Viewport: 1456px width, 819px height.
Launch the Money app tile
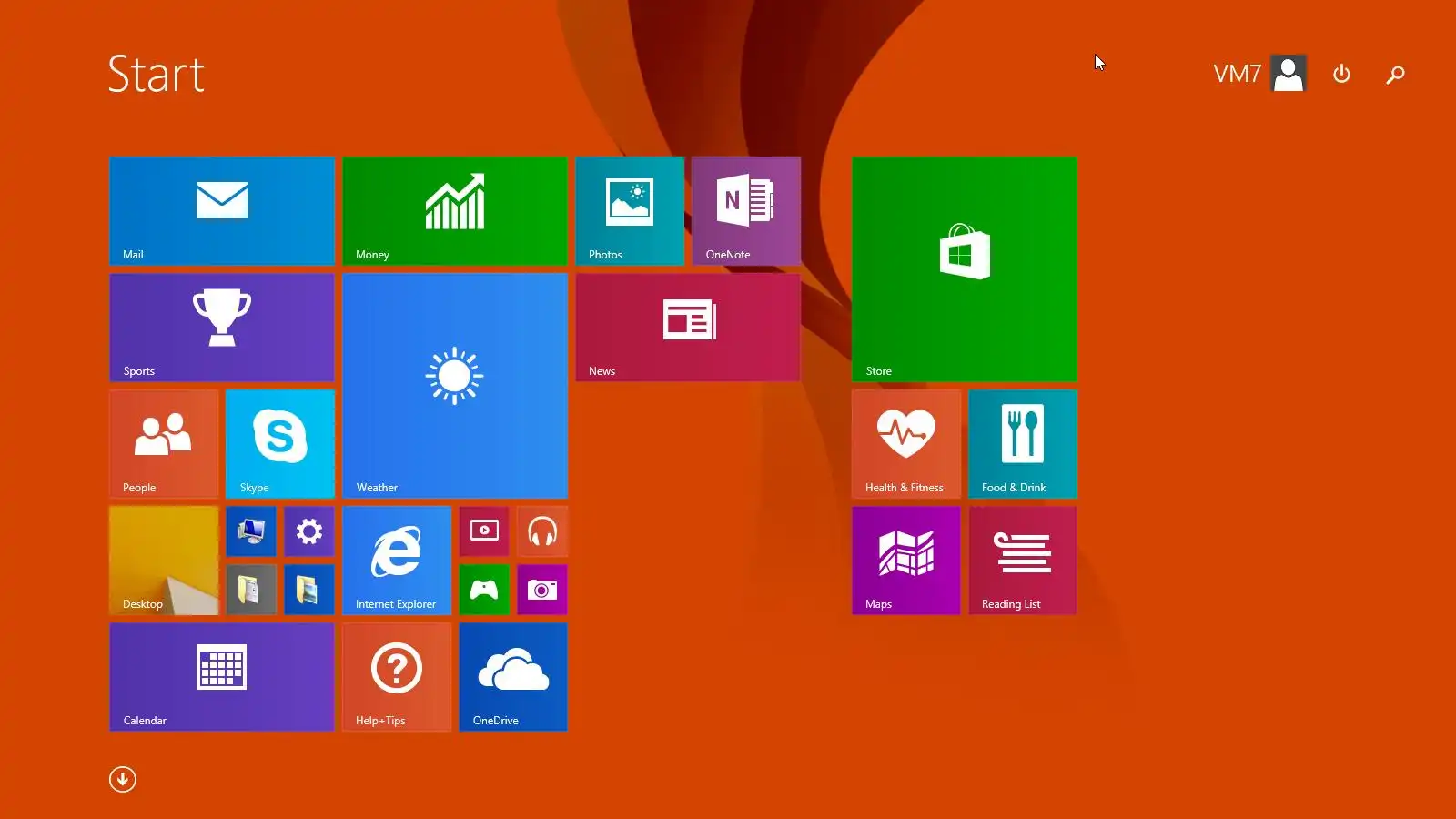point(455,211)
